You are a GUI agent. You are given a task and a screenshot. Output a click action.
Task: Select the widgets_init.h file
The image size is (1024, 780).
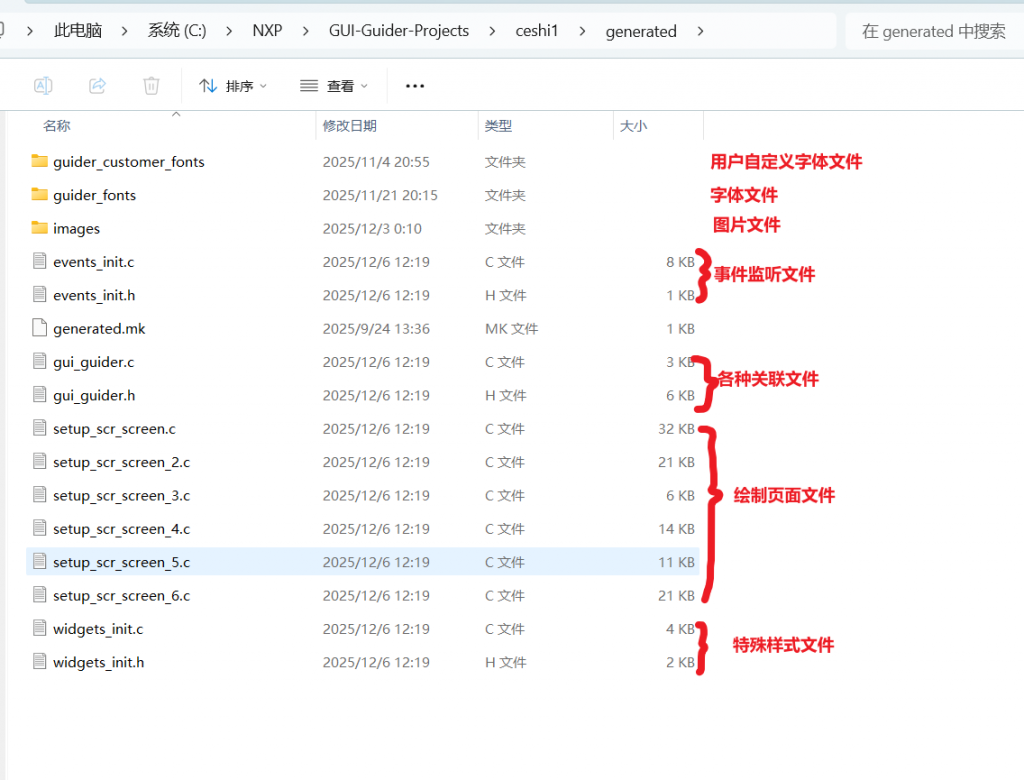coord(98,662)
